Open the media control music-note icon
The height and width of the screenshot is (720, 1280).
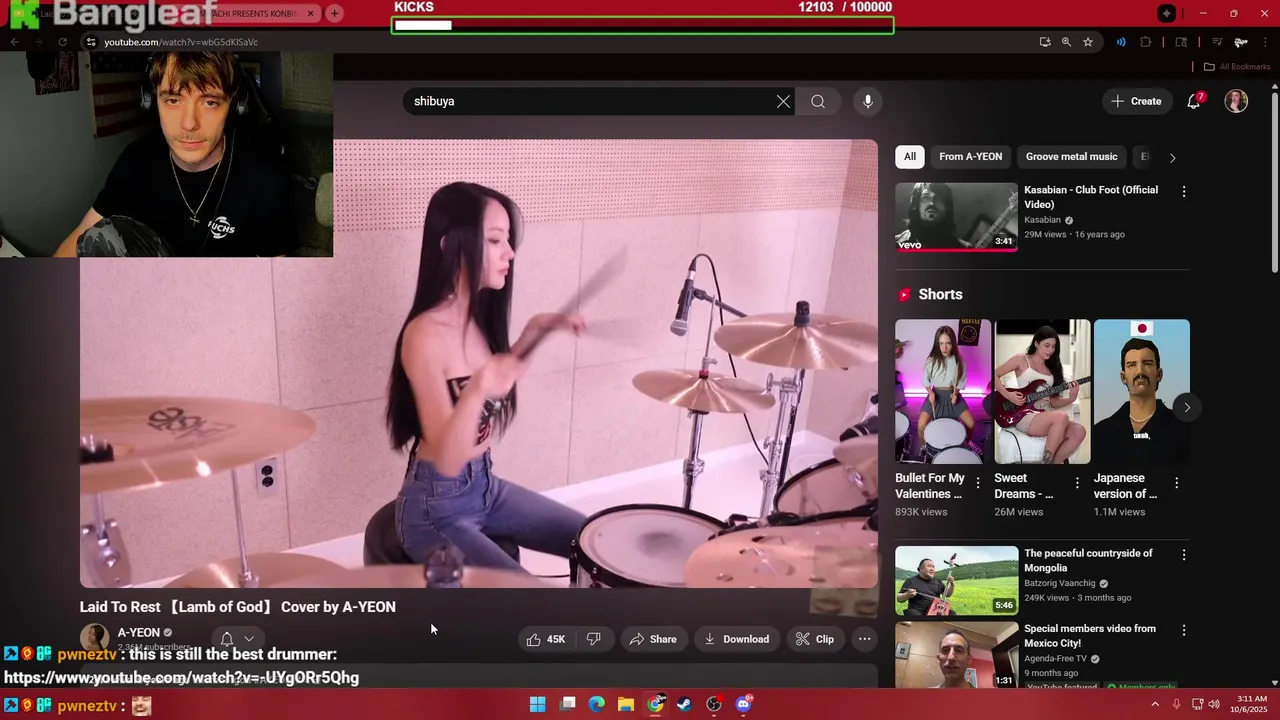point(1217,42)
